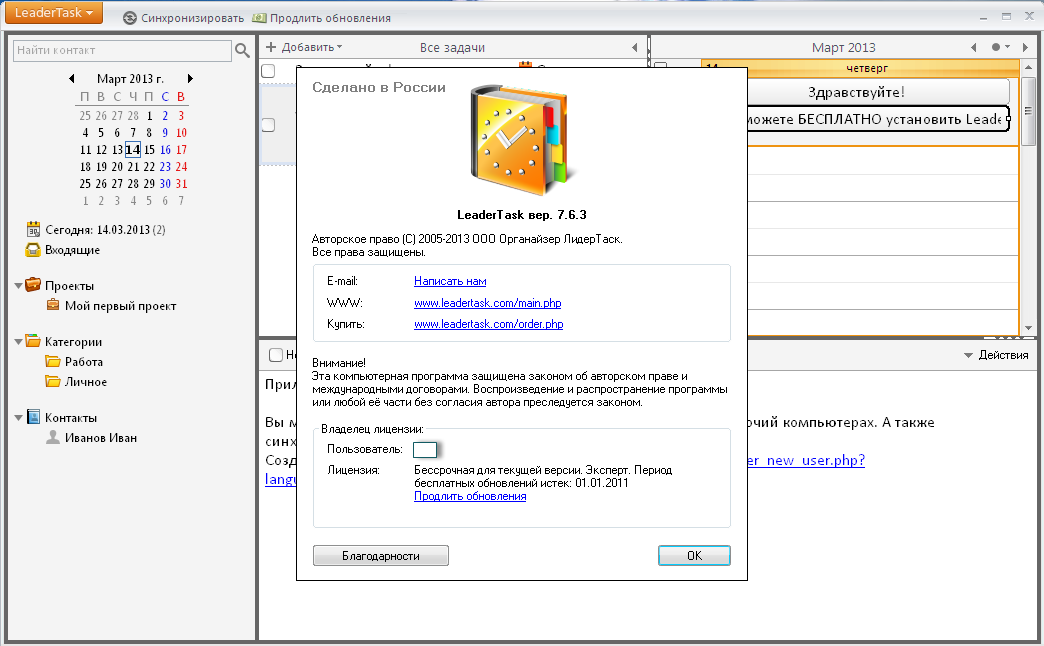The height and width of the screenshot is (646, 1044).
Task: Open the Входящие inbox icon
Action: (33, 250)
